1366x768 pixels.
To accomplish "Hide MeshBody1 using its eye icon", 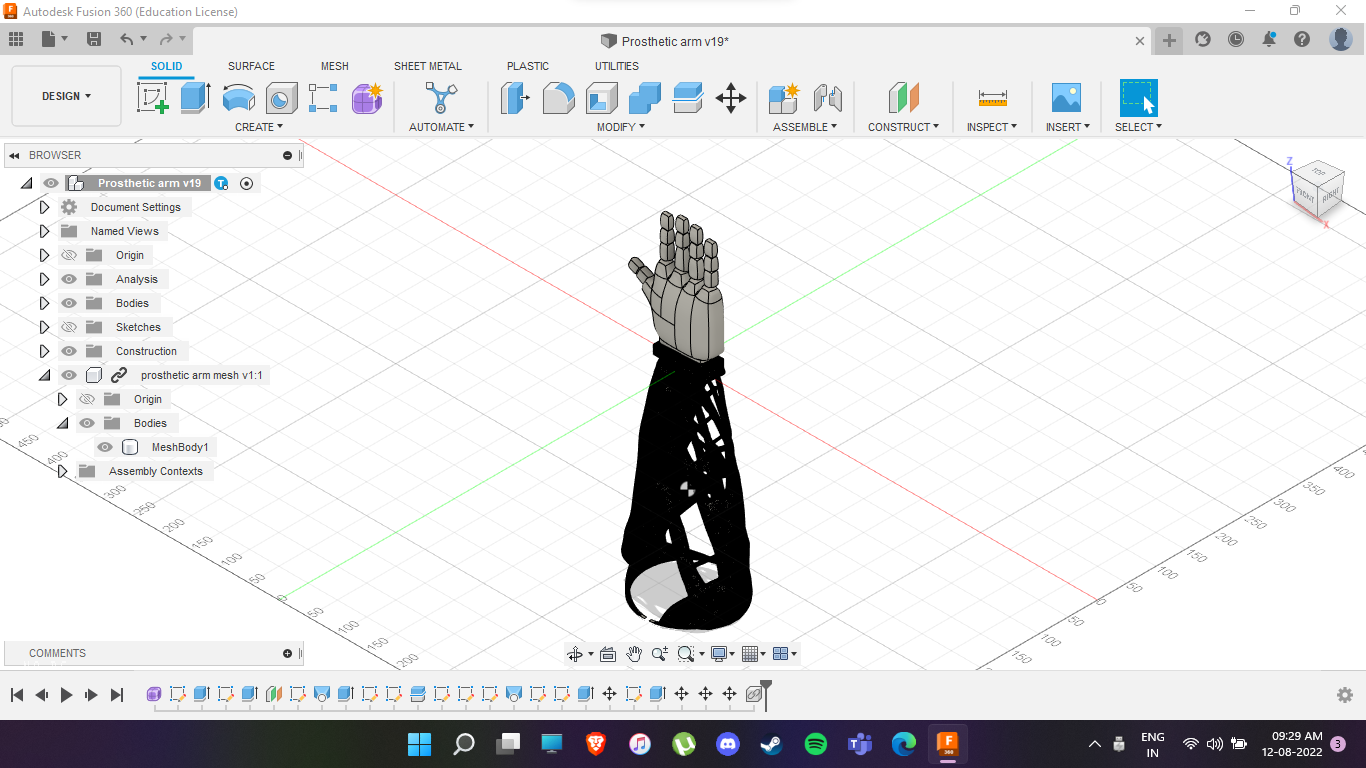I will [x=105, y=447].
